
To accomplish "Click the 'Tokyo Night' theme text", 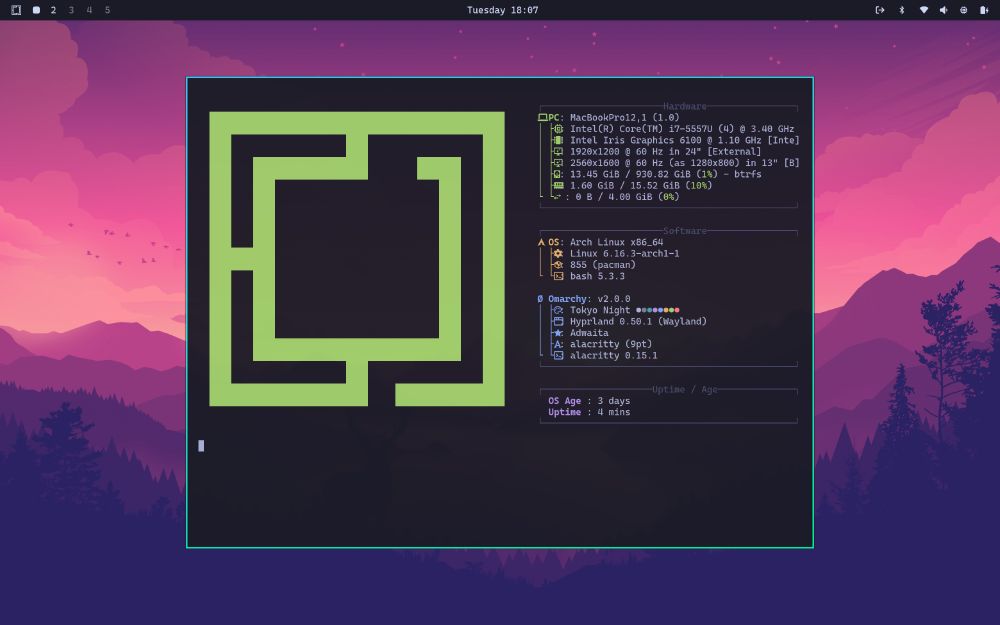I will coord(600,311).
